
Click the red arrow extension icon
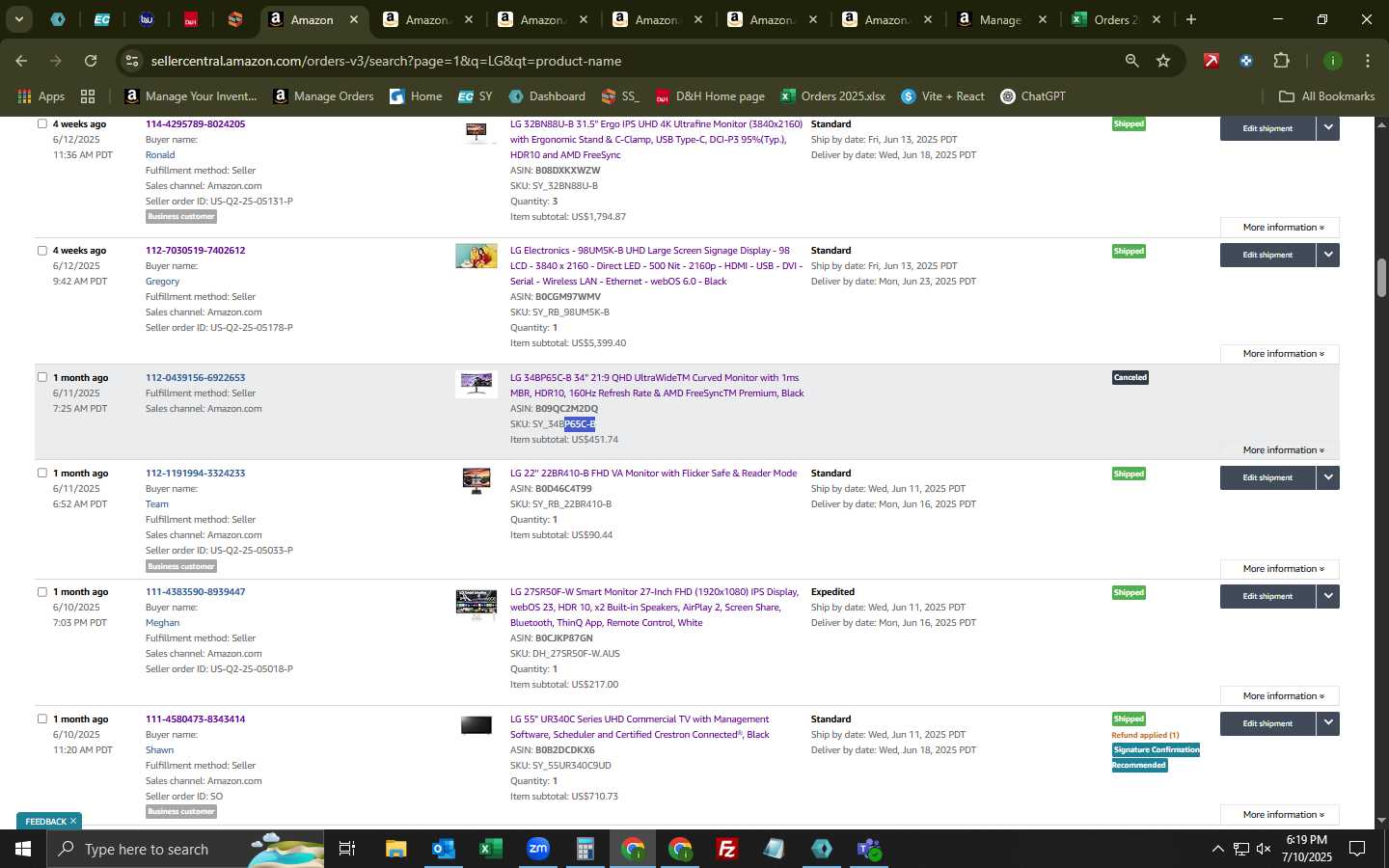(1211, 61)
